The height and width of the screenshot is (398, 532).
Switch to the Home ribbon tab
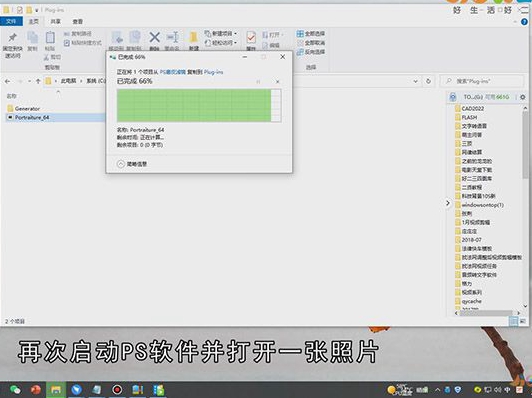click(34, 21)
